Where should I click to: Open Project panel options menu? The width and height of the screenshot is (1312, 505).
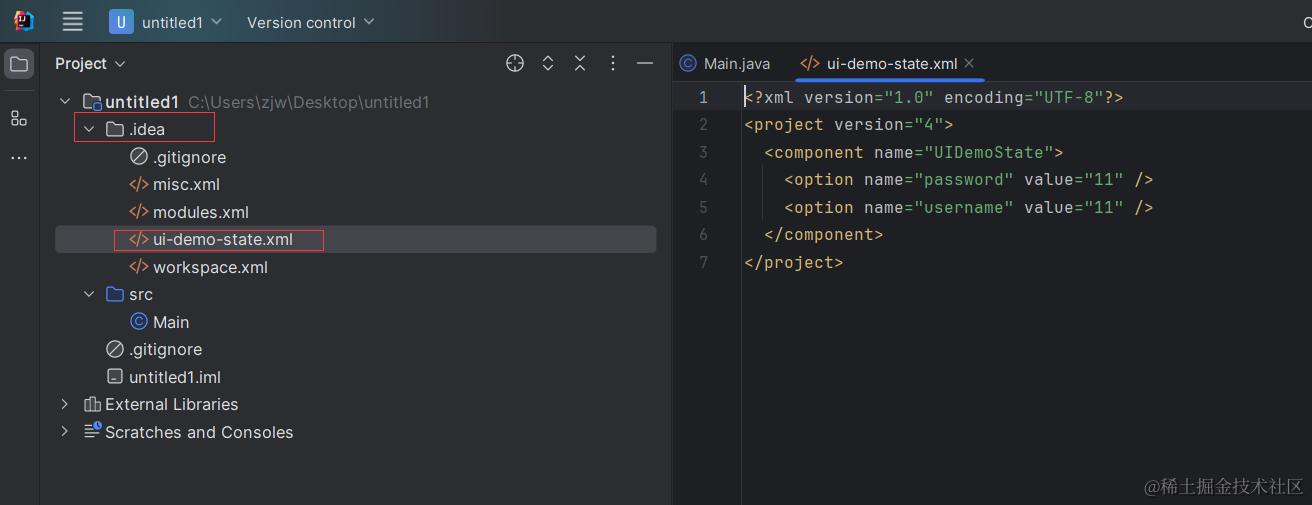(x=613, y=63)
